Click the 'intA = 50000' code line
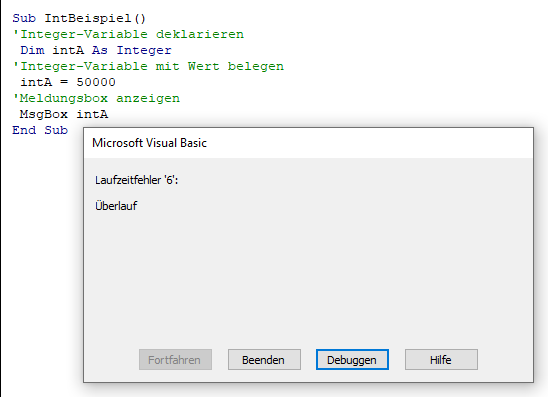 (x=68, y=82)
